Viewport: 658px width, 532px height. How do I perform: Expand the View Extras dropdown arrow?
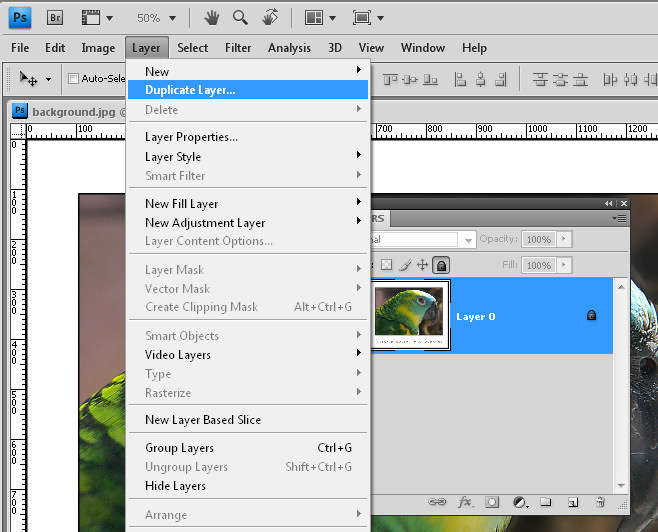click(x=110, y=18)
